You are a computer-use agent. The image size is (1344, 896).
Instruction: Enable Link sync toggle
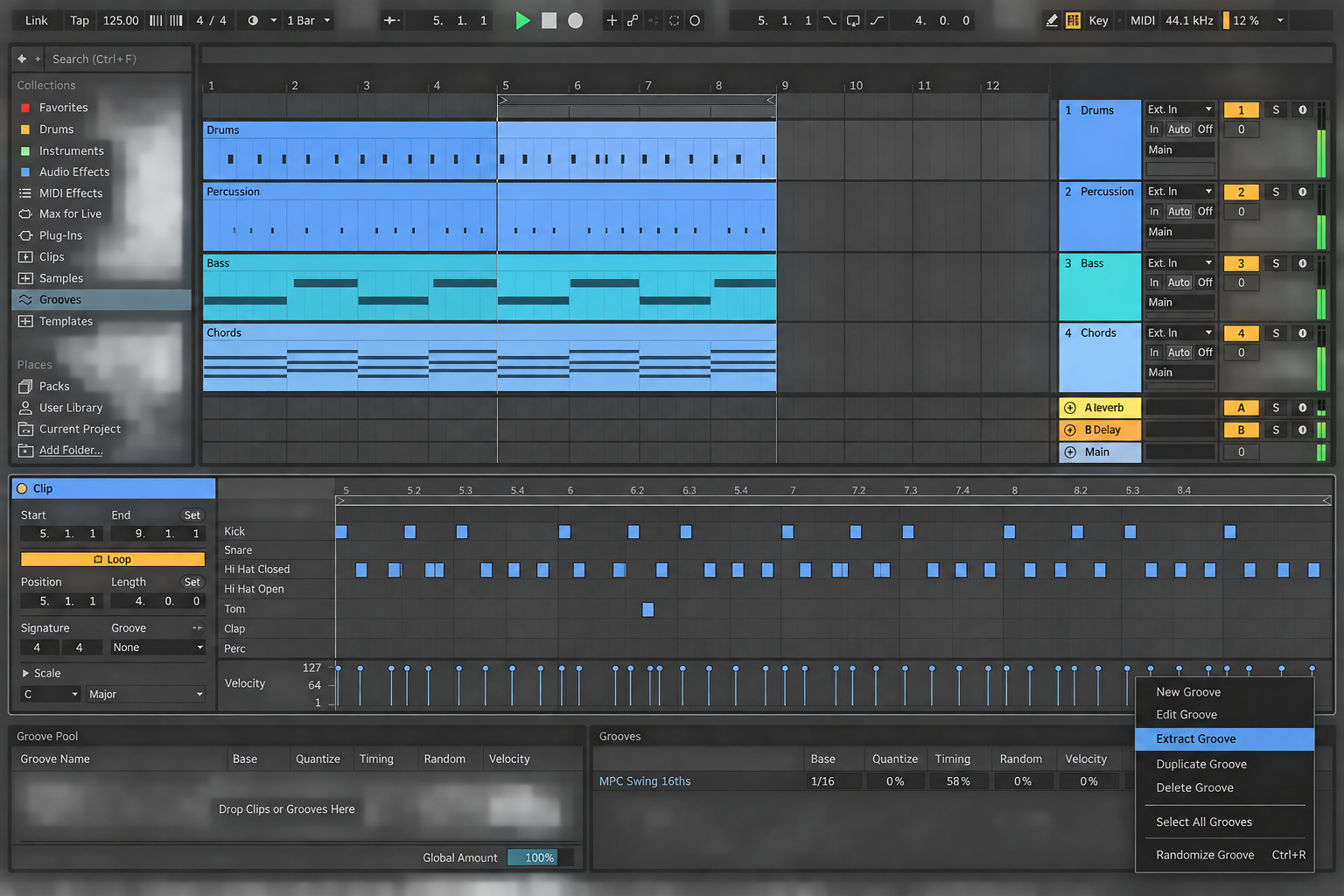pos(37,20)
